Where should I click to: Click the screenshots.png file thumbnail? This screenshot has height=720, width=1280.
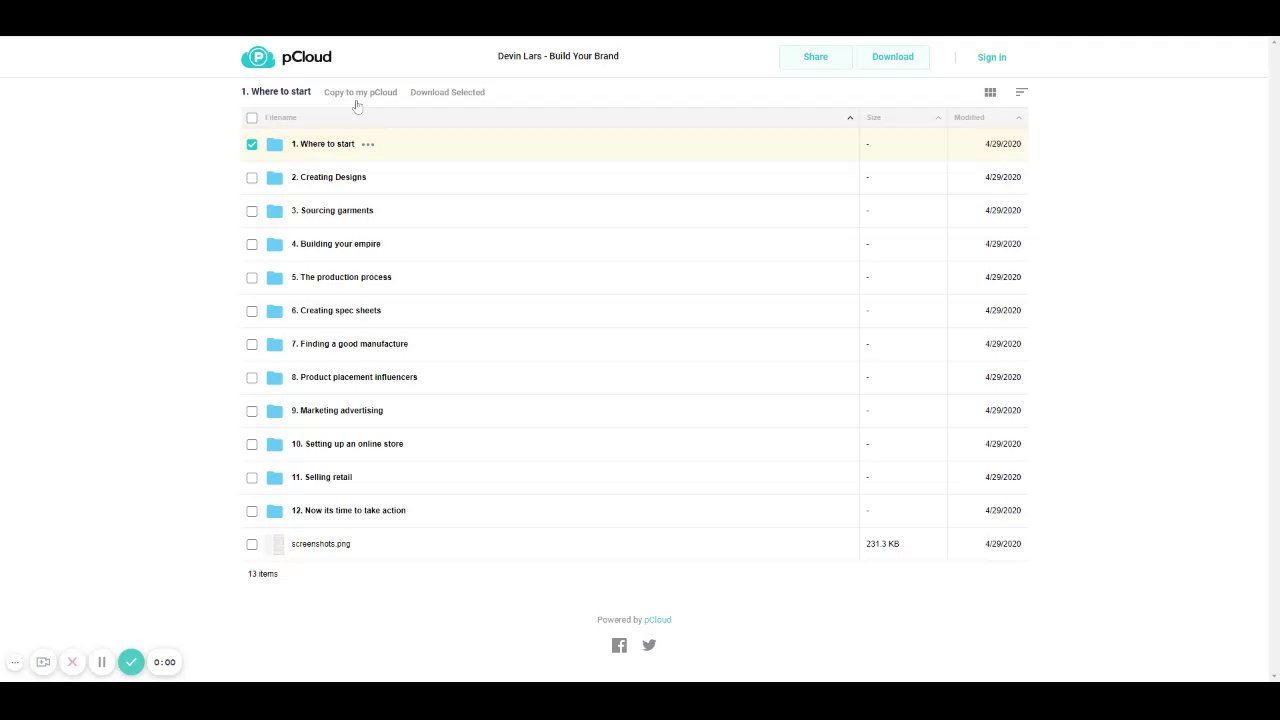point(278,544)
